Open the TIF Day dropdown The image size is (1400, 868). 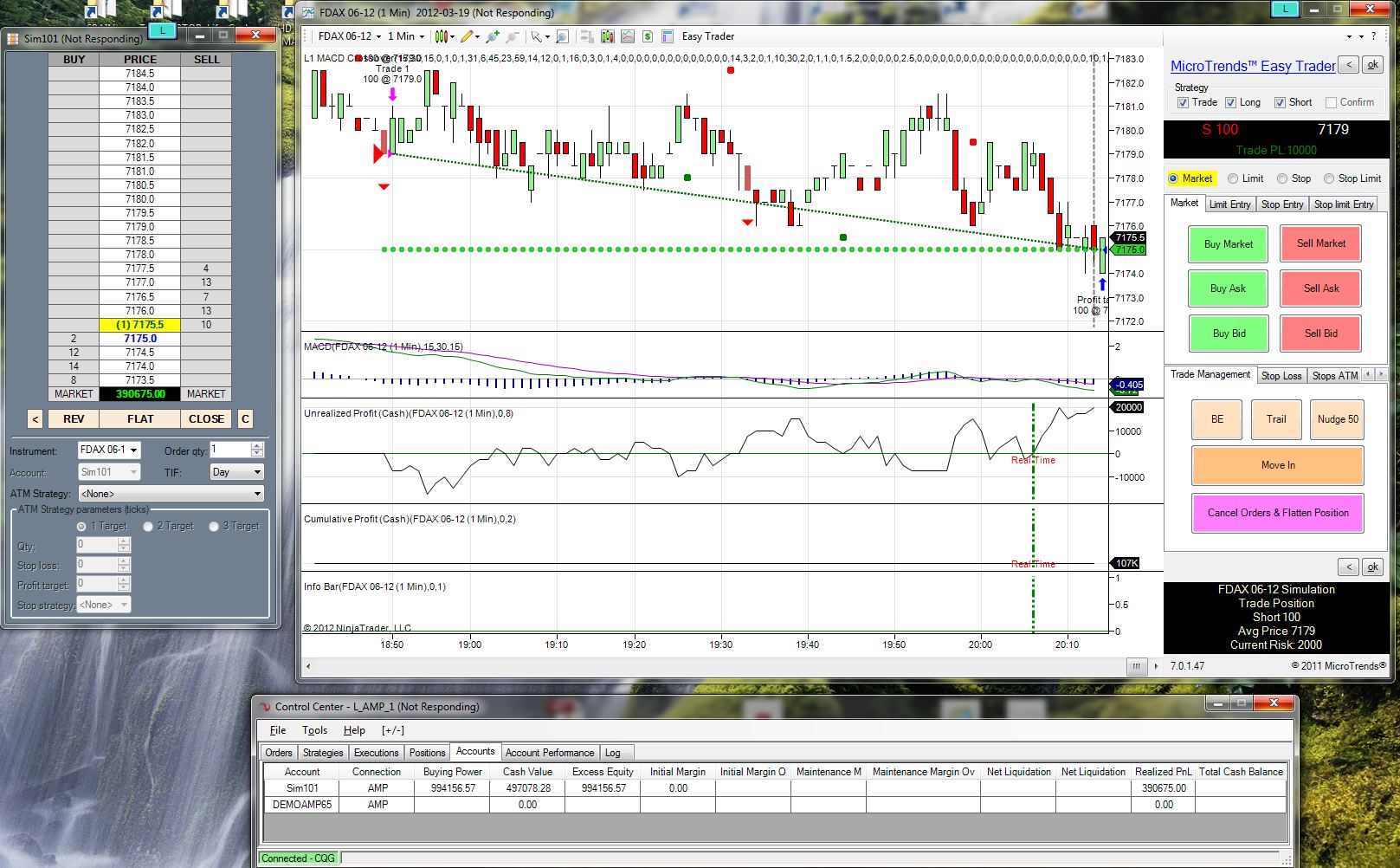[x=236, y=472]
